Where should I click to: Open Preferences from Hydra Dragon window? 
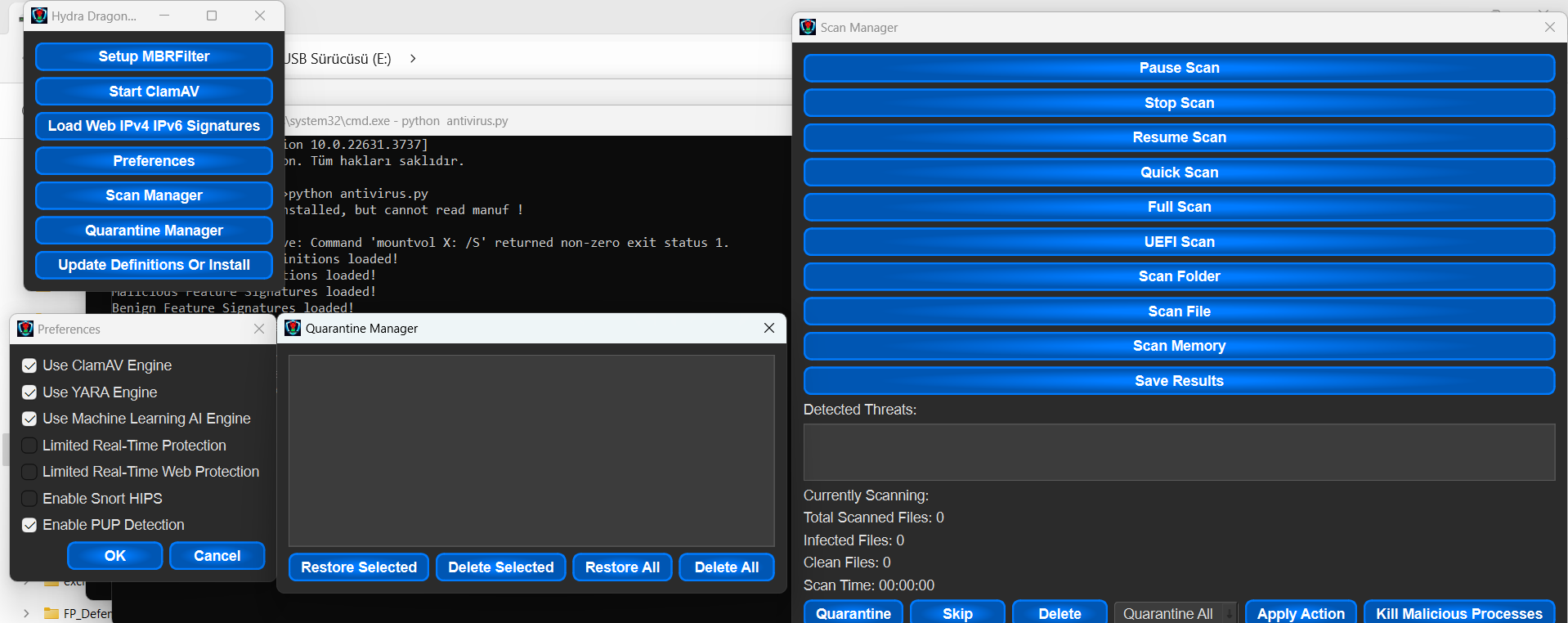154,161
